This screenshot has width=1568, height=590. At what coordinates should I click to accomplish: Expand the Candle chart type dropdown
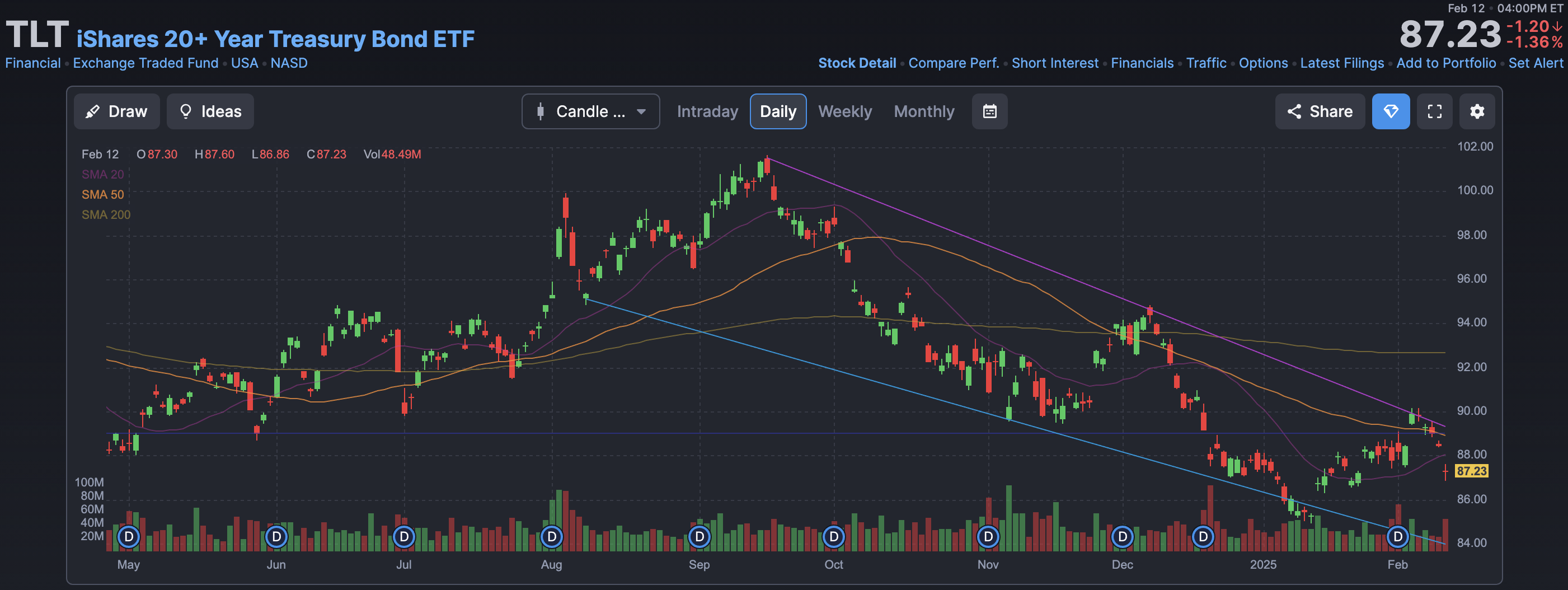pos(590,111)
